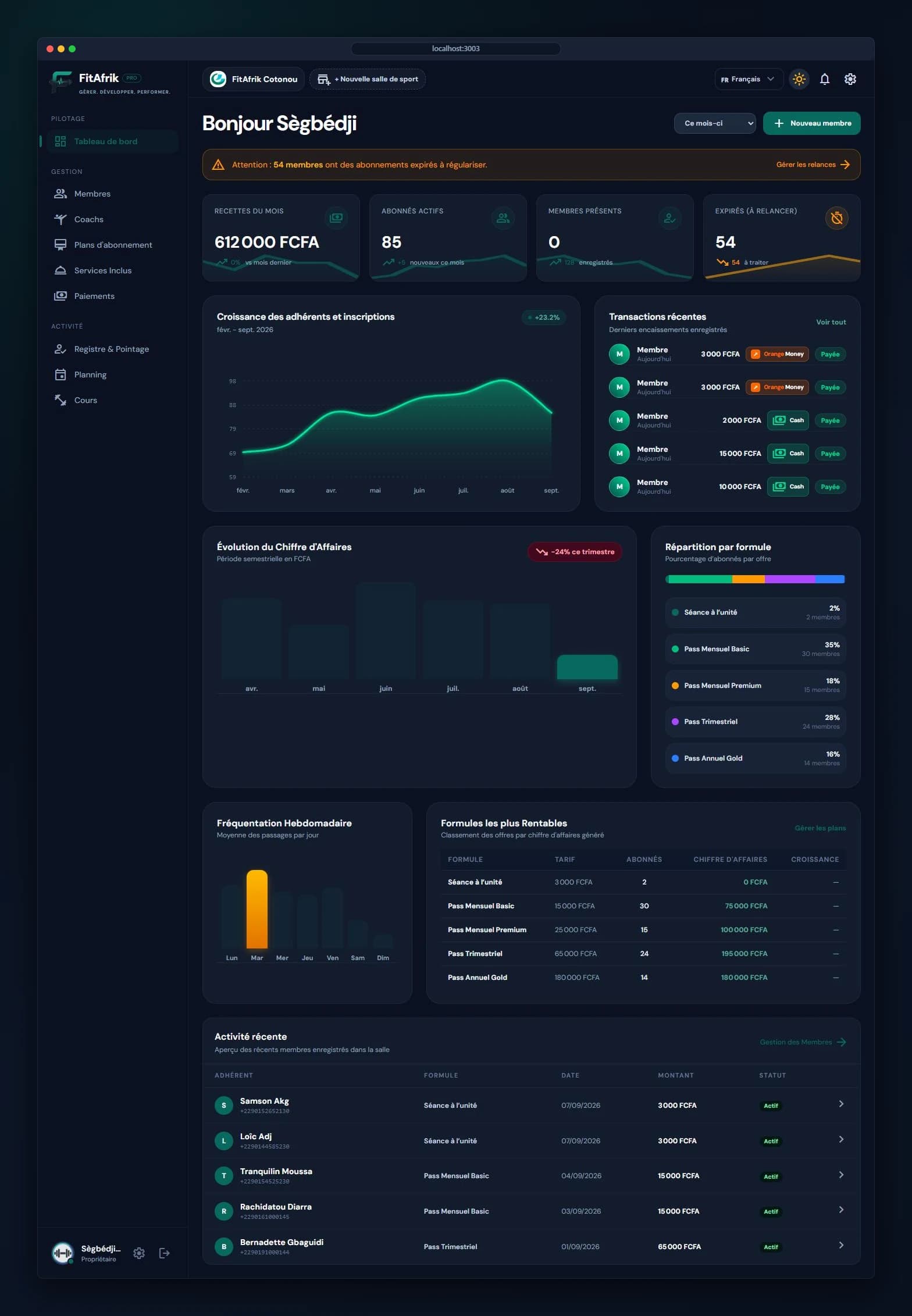Open Gestion des Membres link

(803, 1042)
